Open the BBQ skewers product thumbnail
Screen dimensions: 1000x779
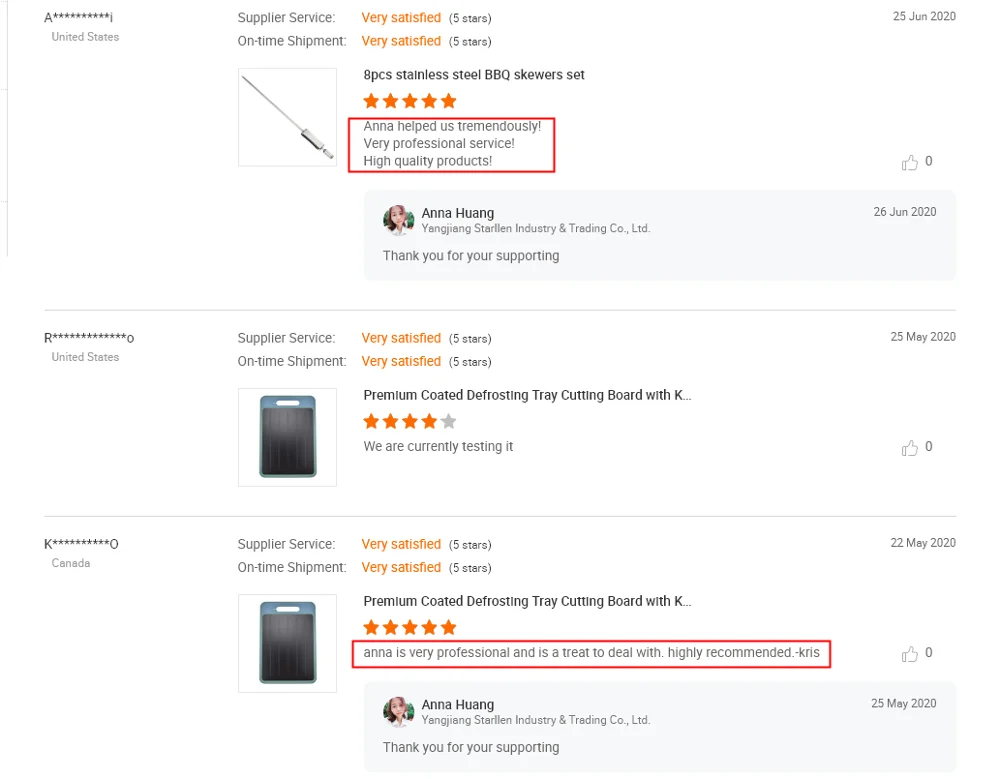[x=287, y=117]
